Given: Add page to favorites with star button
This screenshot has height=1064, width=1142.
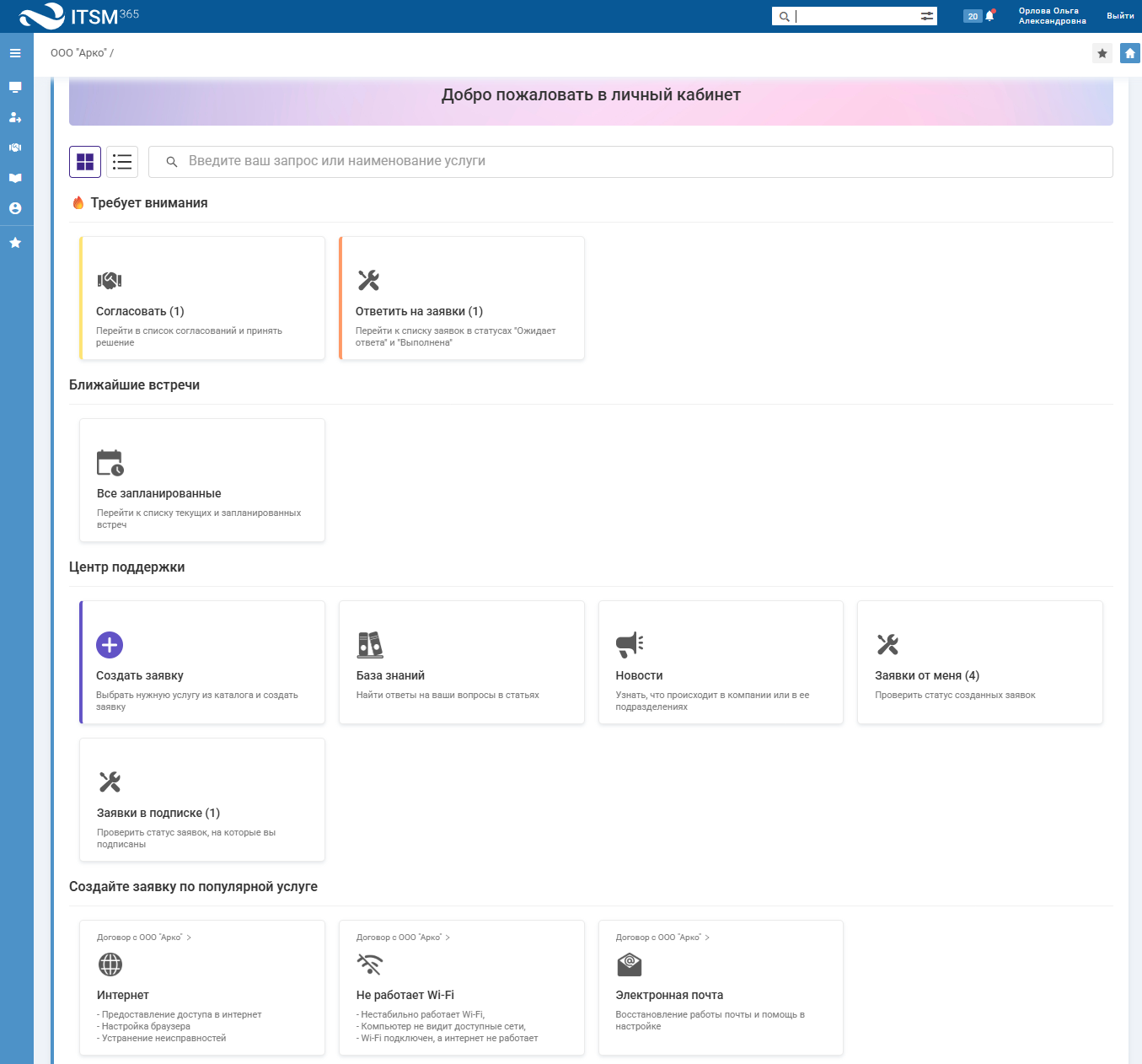Looking at the screenshot, I should point(1102,53).
